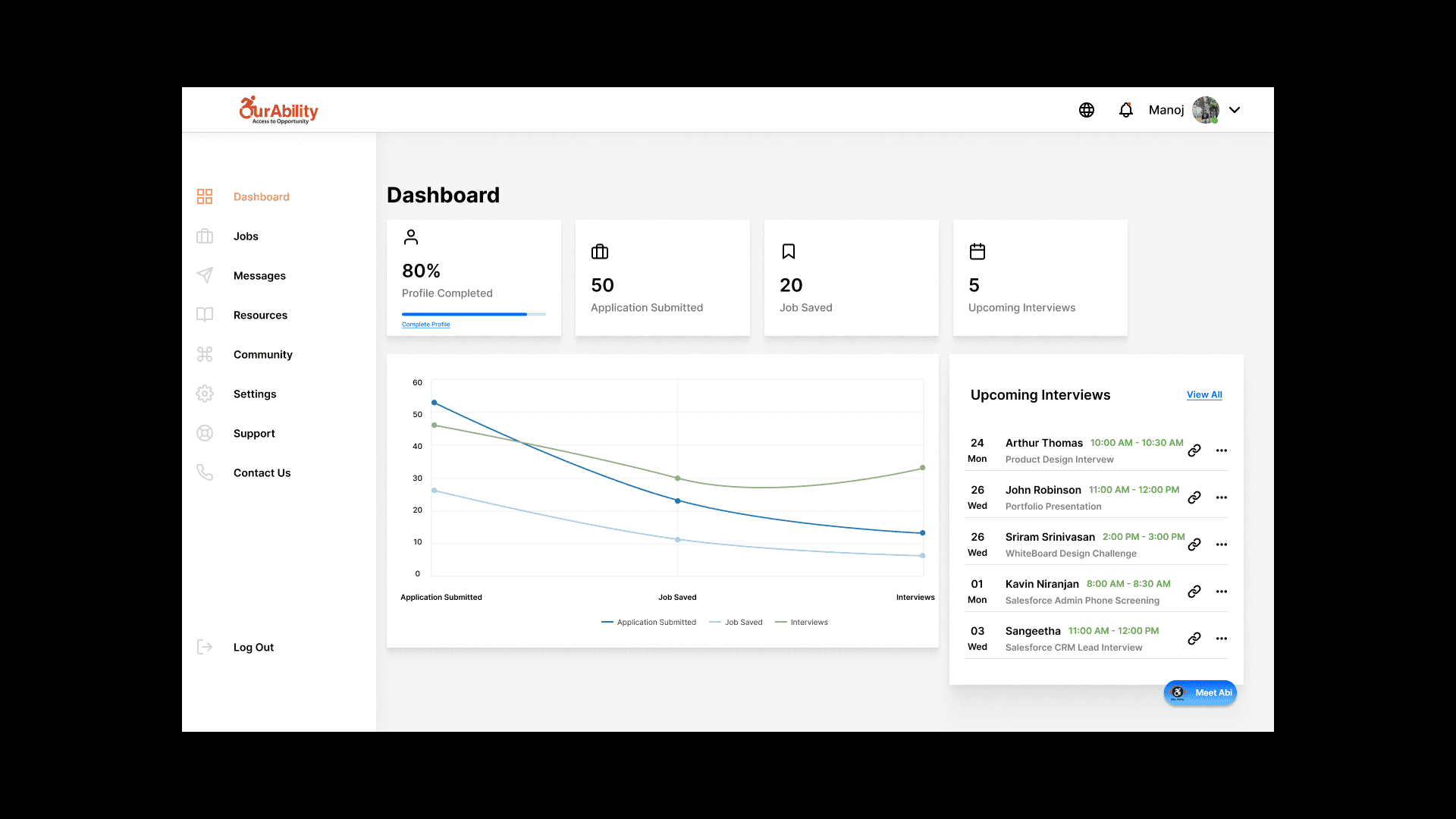Click link icon for Sangeetha interview
1456x819 pixels.
point(1194,639)
